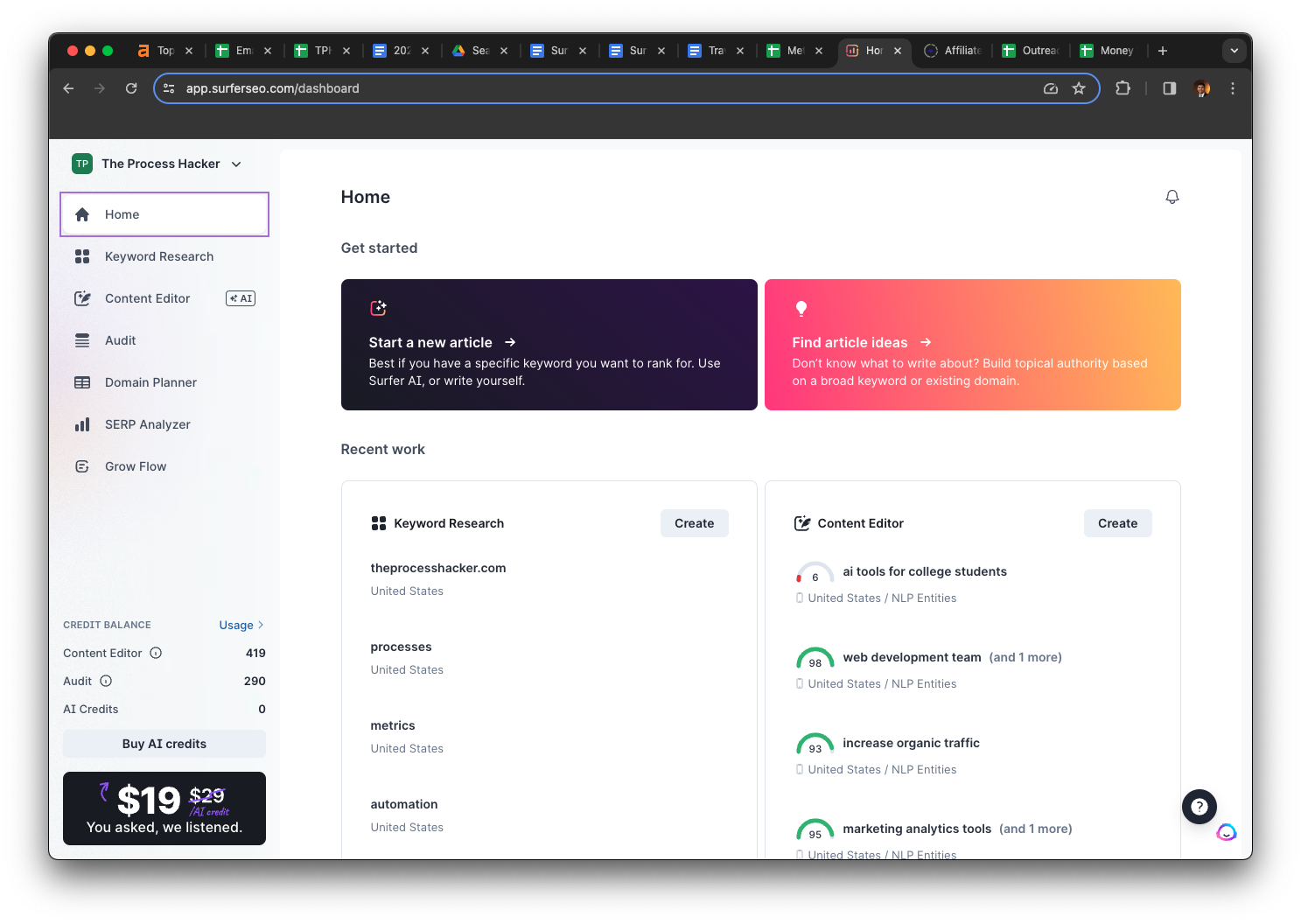Click the $19 AI credit promo banner
Viewport: 1301px width, 924px height.
pos(164,808)
